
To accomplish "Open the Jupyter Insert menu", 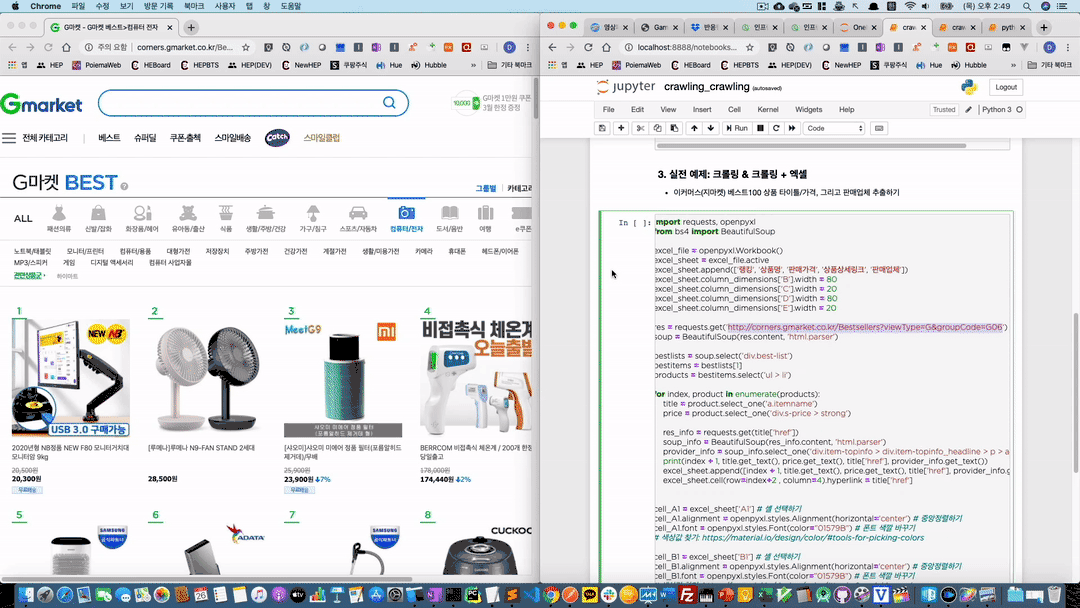I will pos(703,109).
